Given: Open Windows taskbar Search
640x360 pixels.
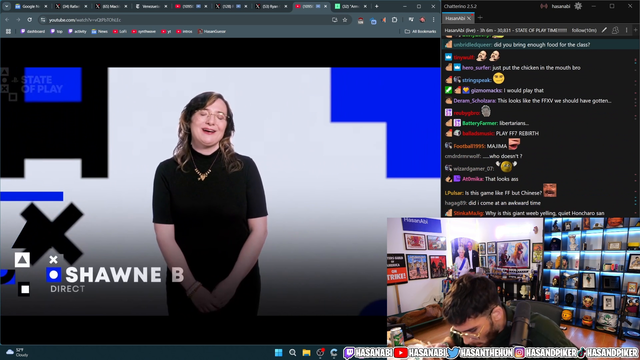Looking at the screenshot, I should [293, 353].
